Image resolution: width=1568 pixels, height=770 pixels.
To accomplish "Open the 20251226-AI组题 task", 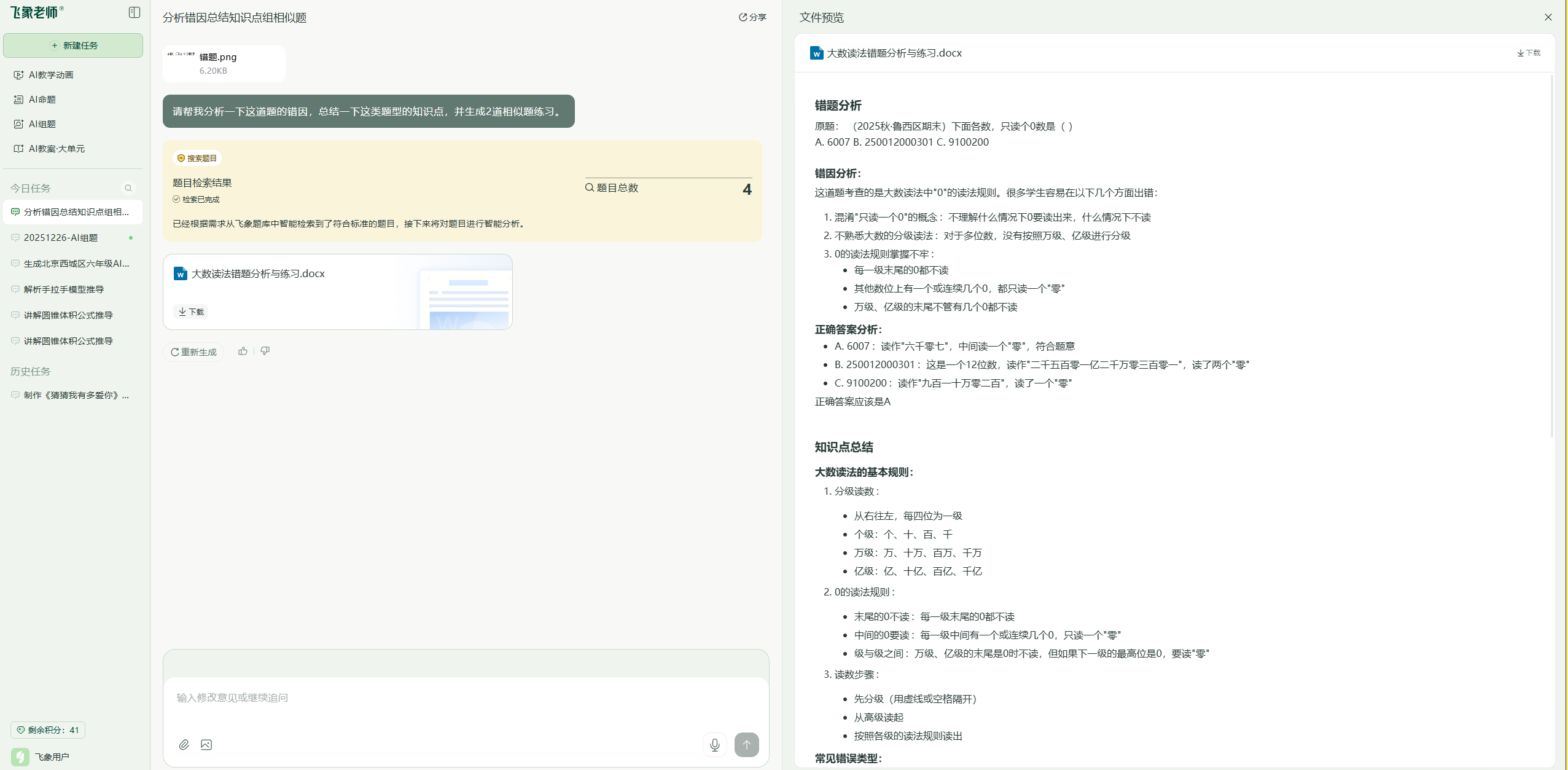I will [61, 238].
